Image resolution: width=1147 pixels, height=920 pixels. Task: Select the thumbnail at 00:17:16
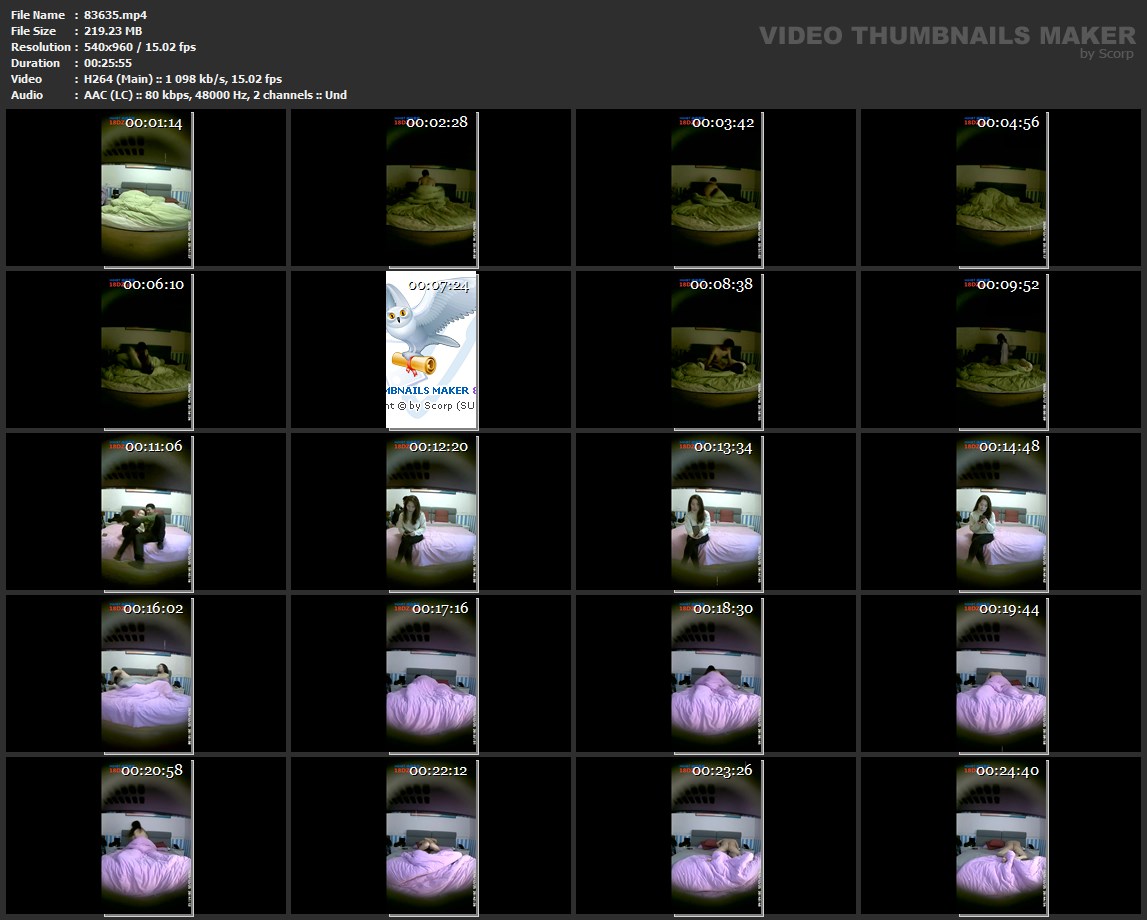(x=432, y=674)
